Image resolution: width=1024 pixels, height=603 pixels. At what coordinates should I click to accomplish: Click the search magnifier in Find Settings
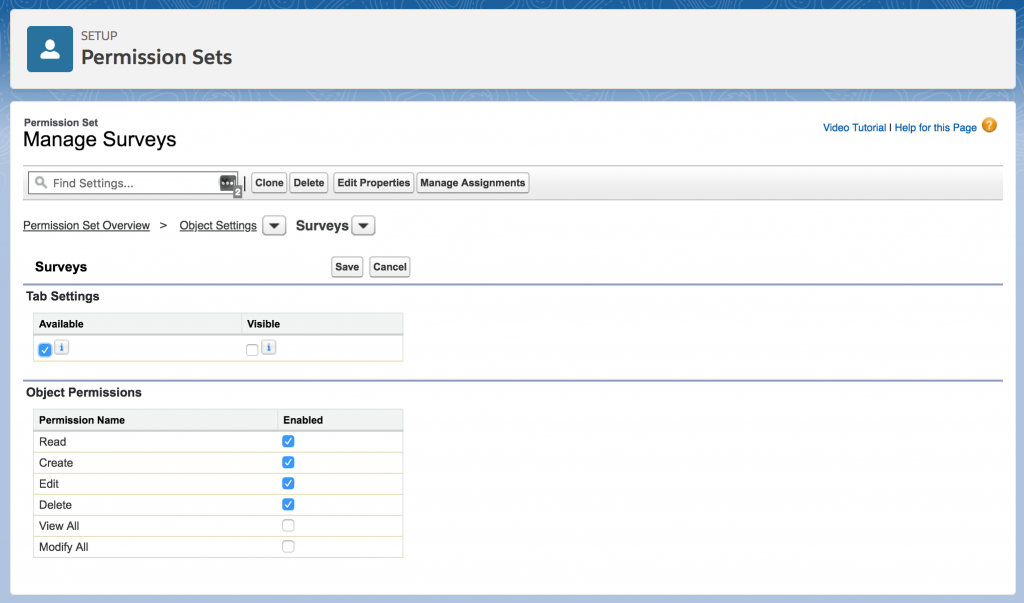click(x=39, y=182)
